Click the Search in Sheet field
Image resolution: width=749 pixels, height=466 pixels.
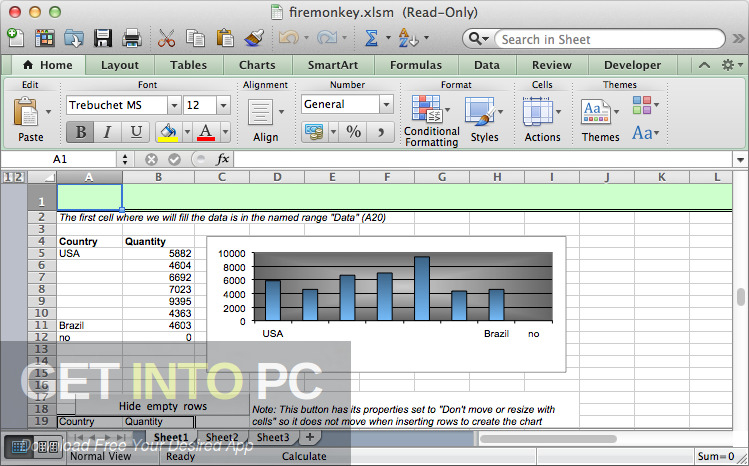pos(609,39)
